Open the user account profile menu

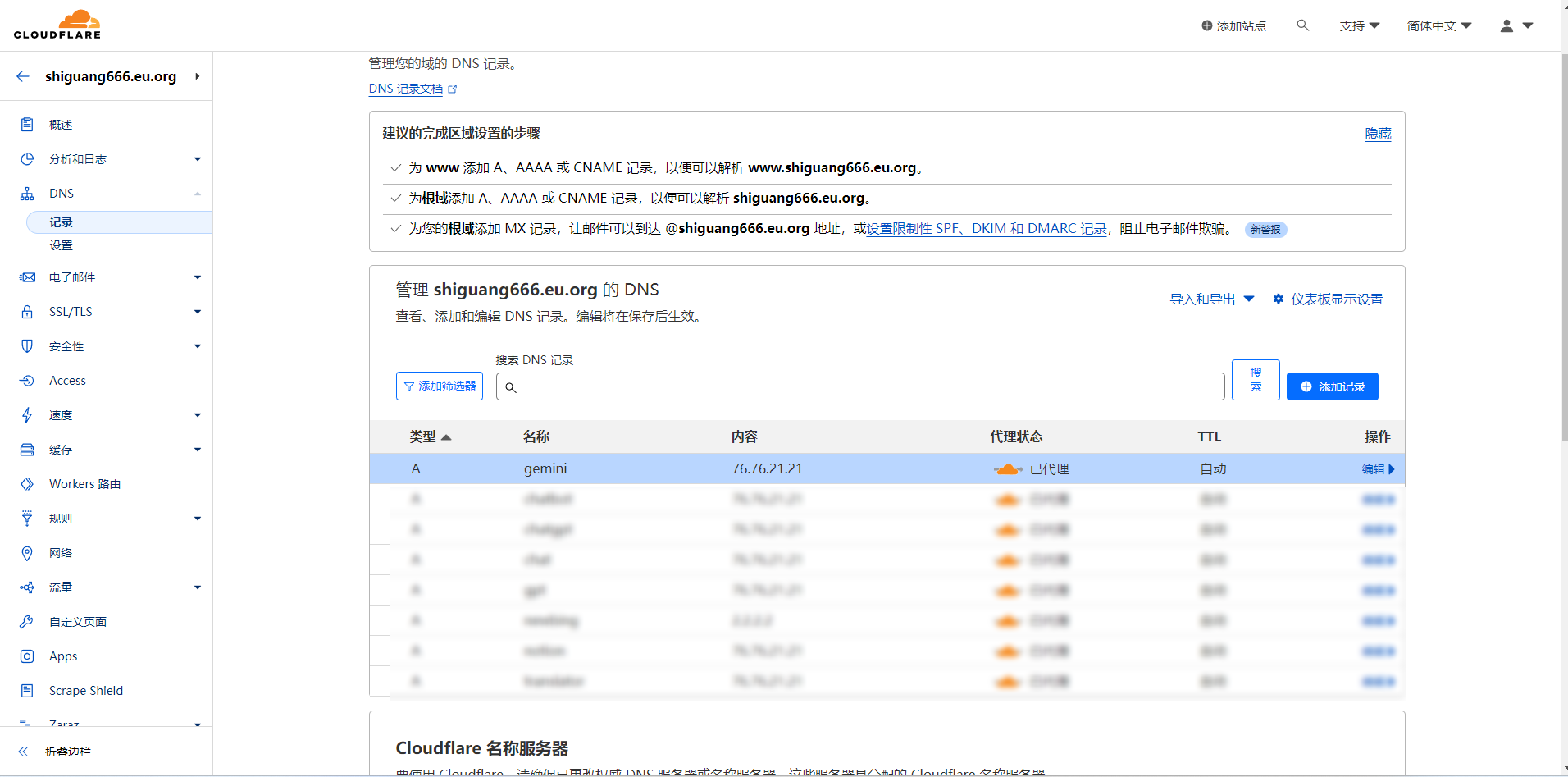coord(1516,25)
